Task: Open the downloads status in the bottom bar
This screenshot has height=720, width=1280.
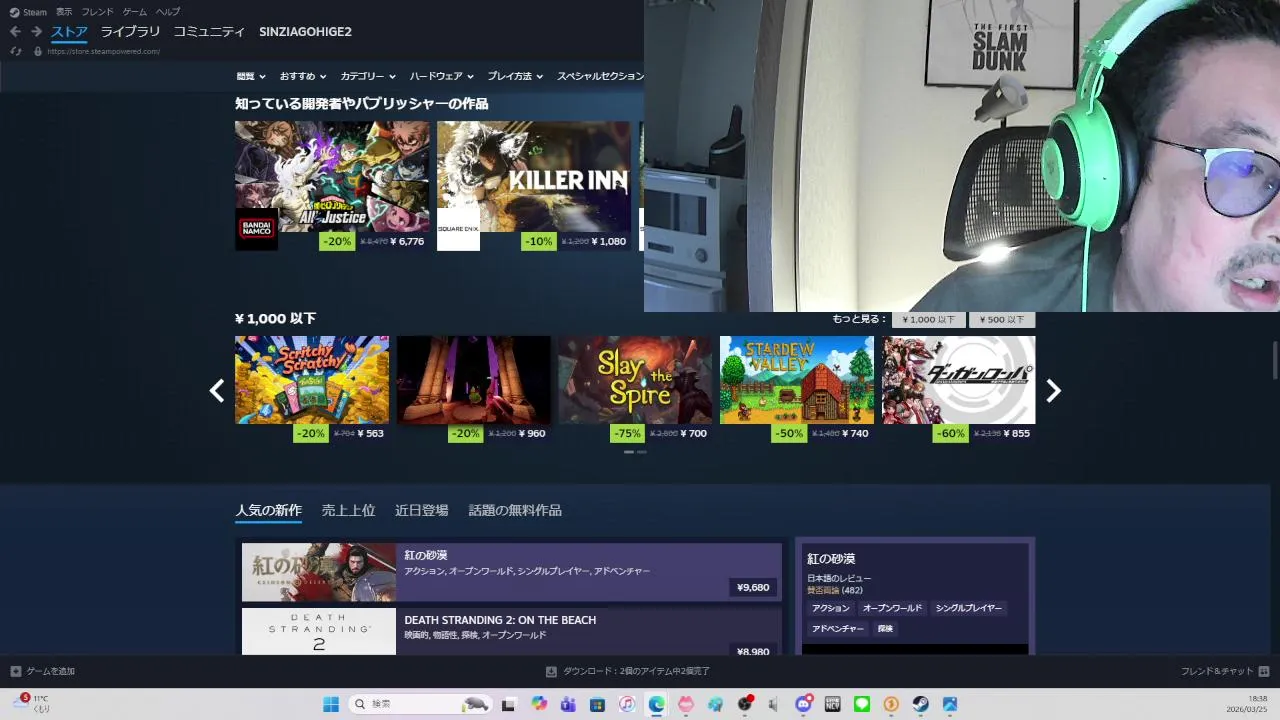Action: pyautogui.click(x=628, y=671)
